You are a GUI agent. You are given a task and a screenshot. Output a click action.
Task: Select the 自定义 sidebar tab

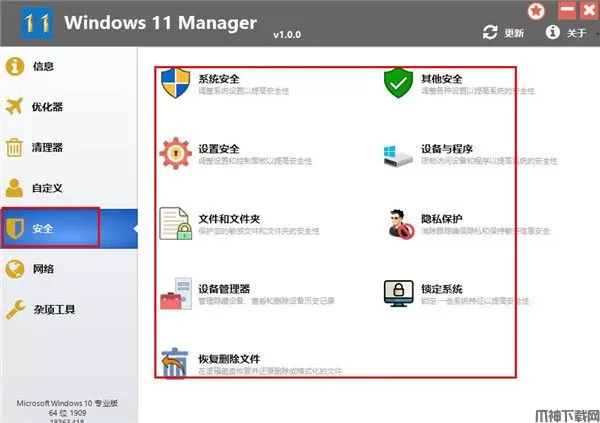coord(69,188)
